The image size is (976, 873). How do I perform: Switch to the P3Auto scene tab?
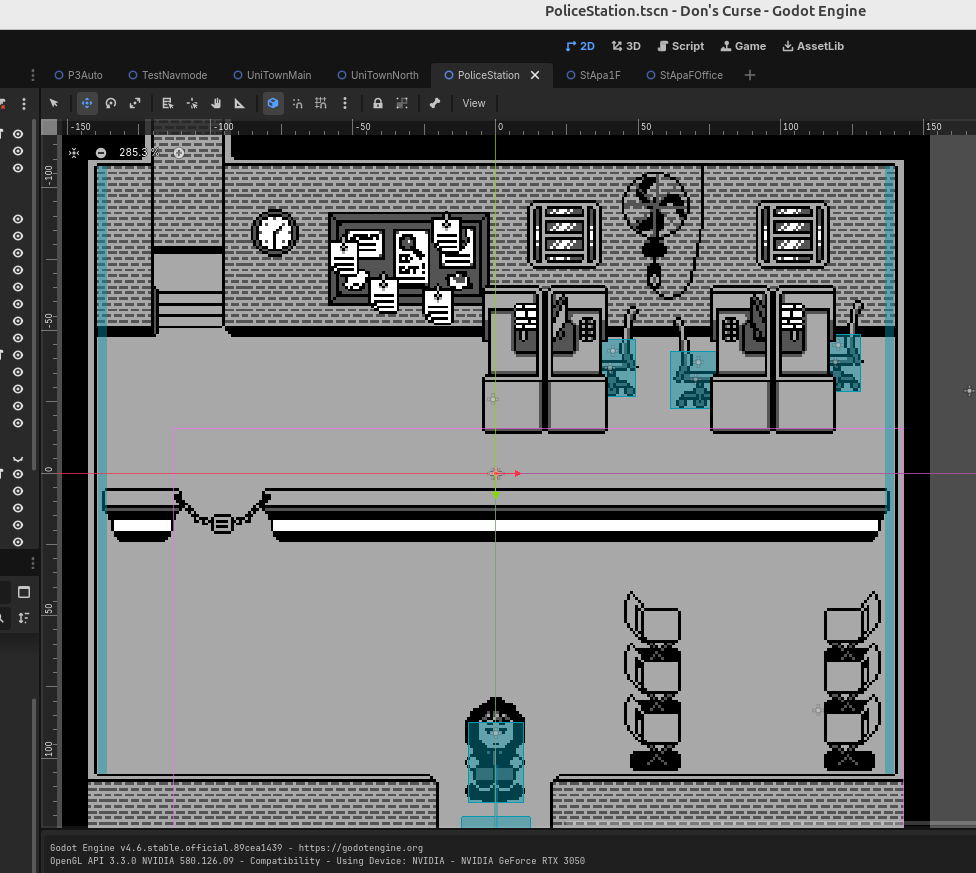(78, 75)
